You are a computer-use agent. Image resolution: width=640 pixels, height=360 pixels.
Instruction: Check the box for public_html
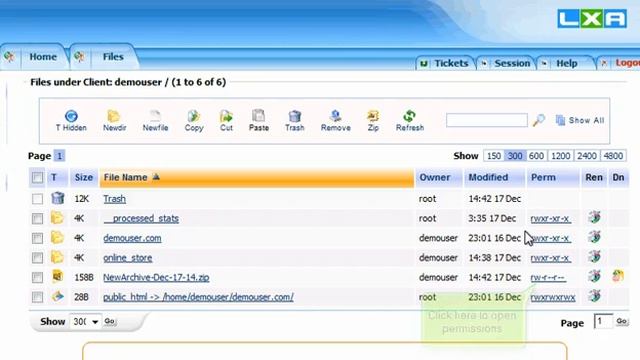click(37, 297)
